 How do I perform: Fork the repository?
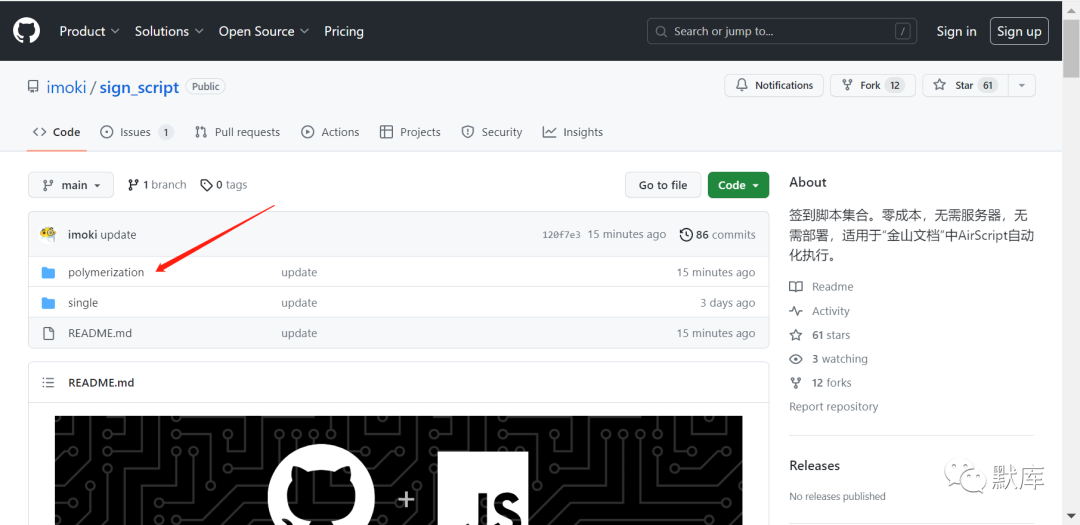(873, 85)
